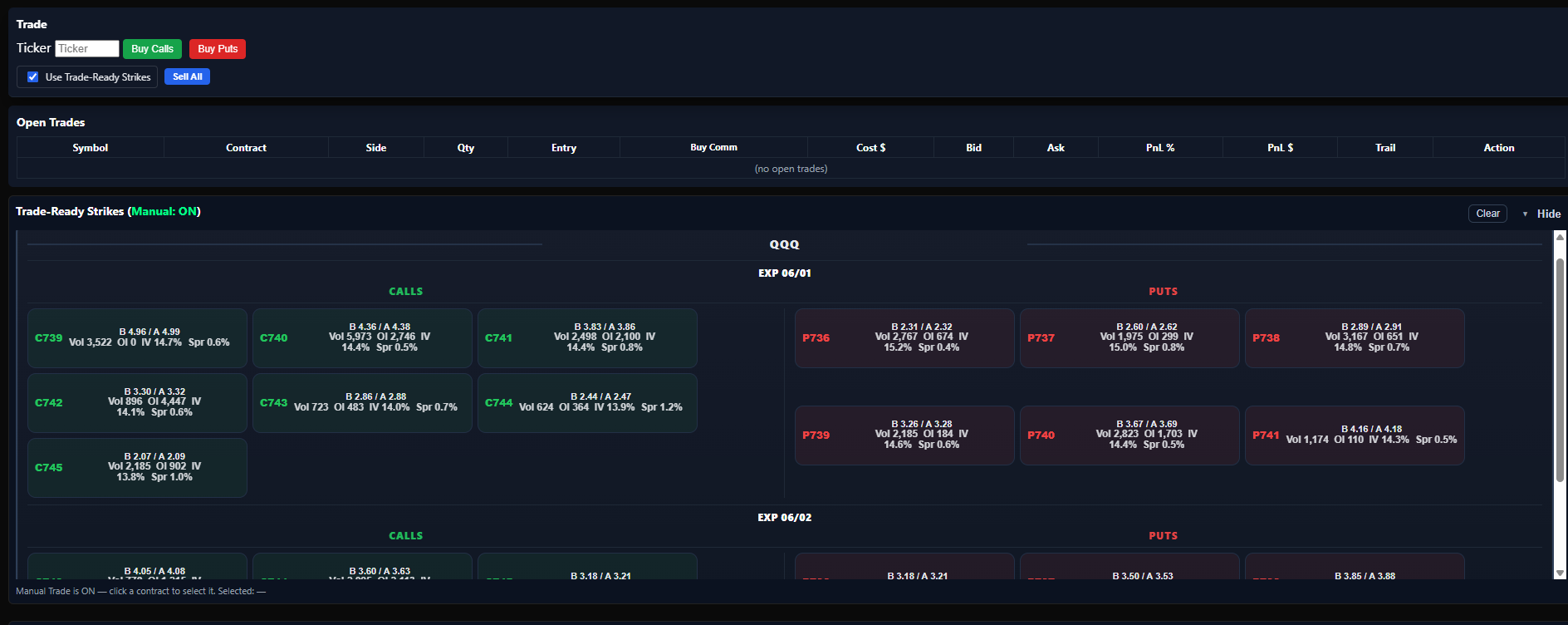
Task: Click the 'Manual: ON' status text
Action: point(164,212)
